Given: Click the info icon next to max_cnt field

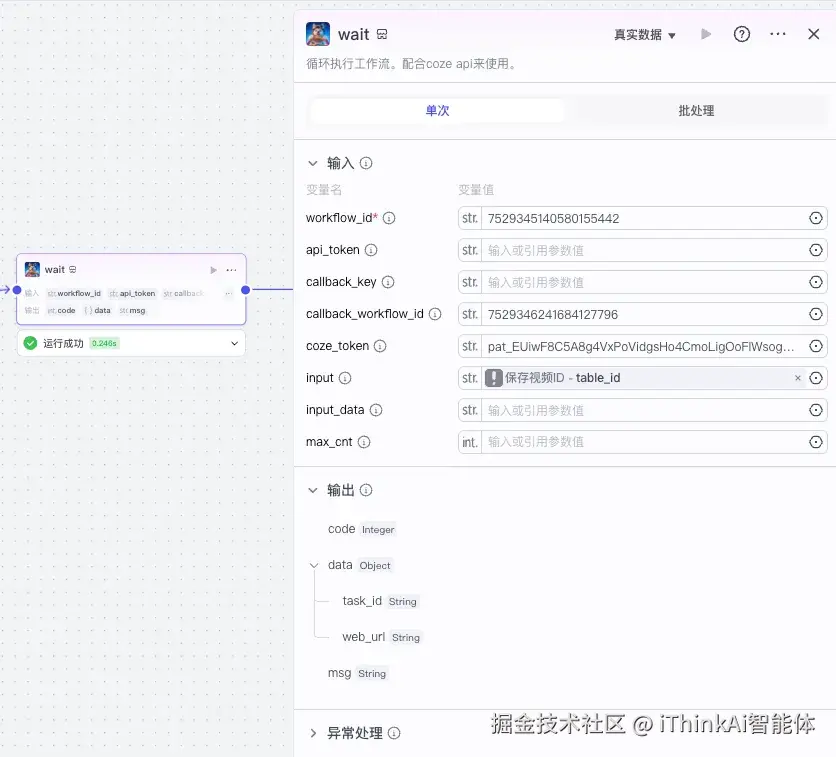Looking at the screenshot, I should (362, 441).
